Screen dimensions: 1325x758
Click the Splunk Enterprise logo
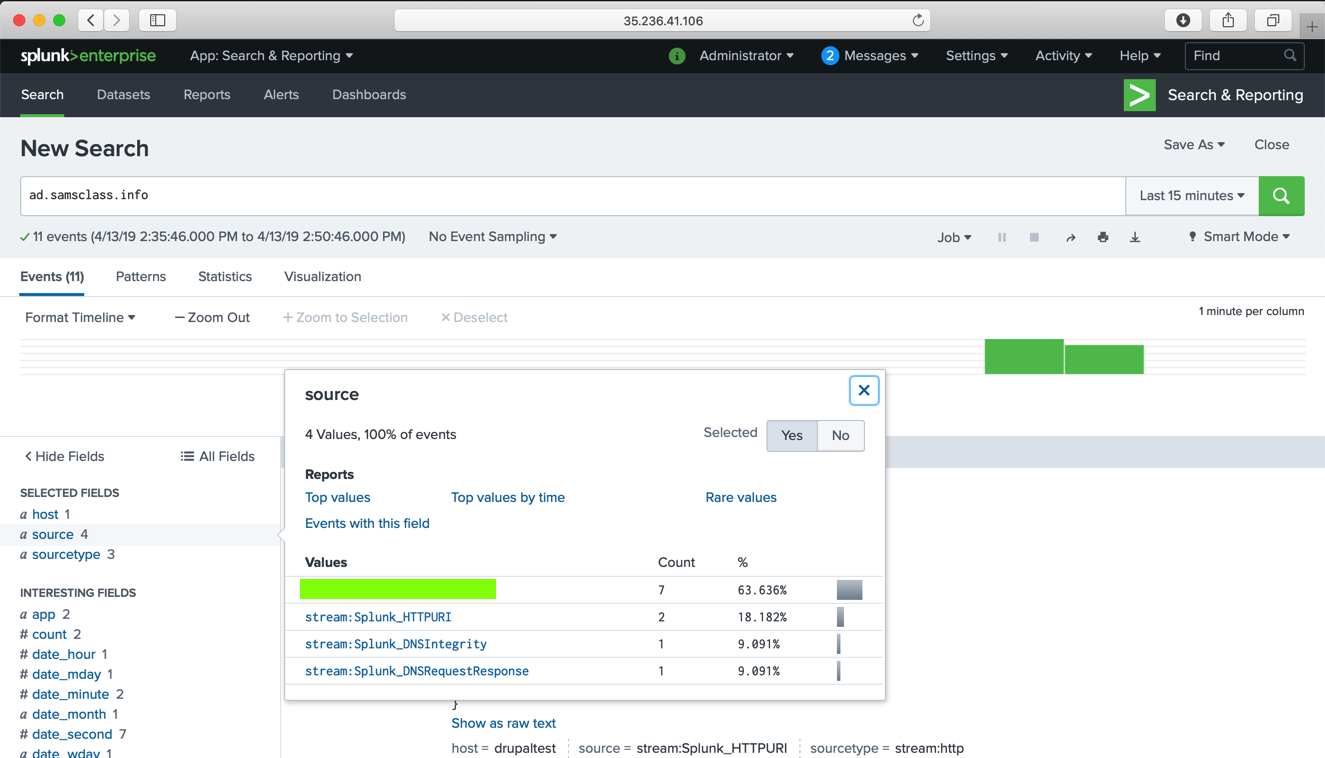(88, 56)
